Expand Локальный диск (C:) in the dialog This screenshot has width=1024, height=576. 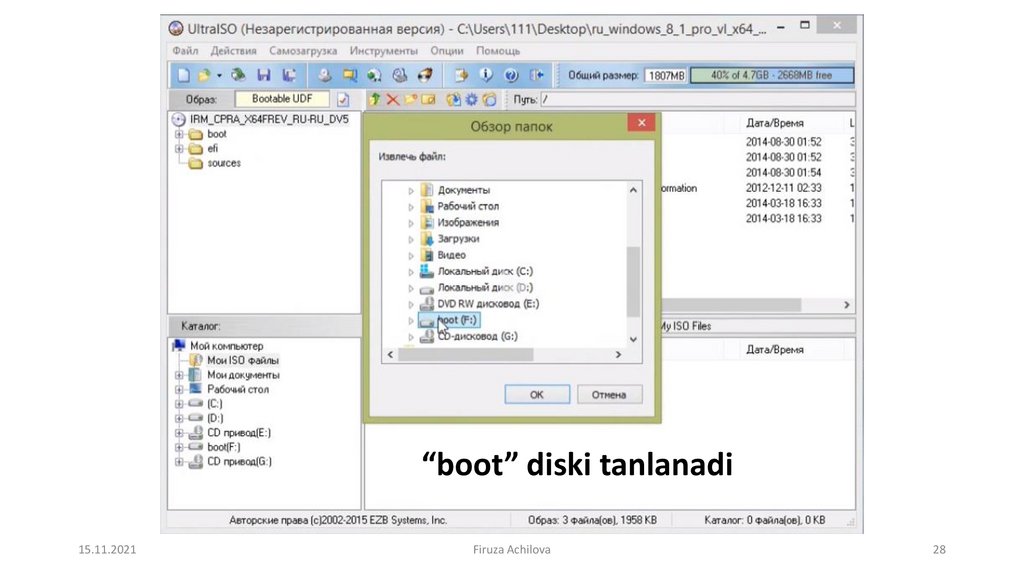click(x=411, y=272)
